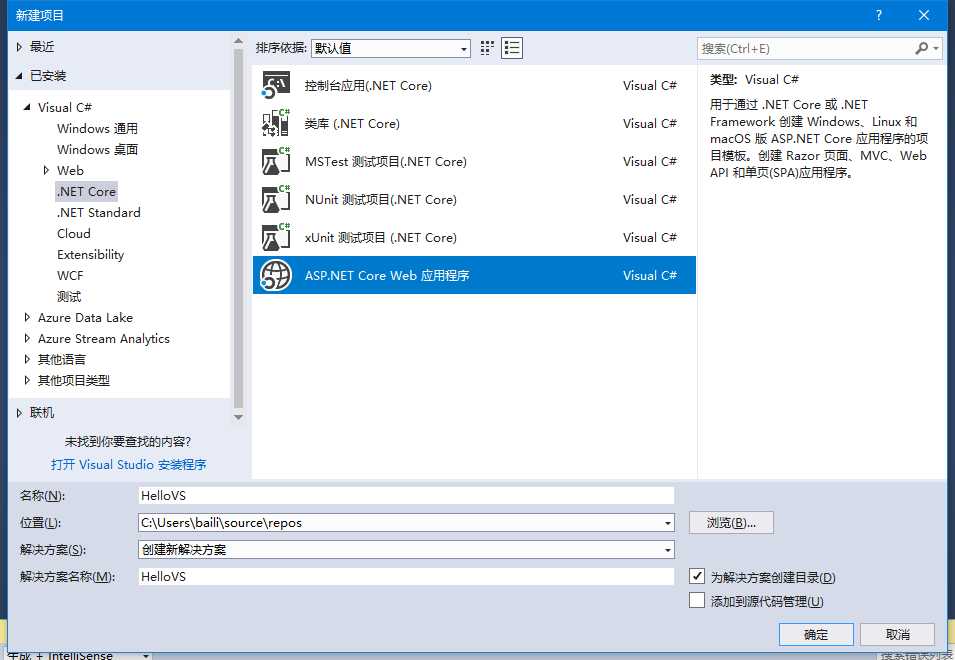Click the 名称 HelloVS input field
The height and width of the screenshot is (660, 955).
click(406, 496)
